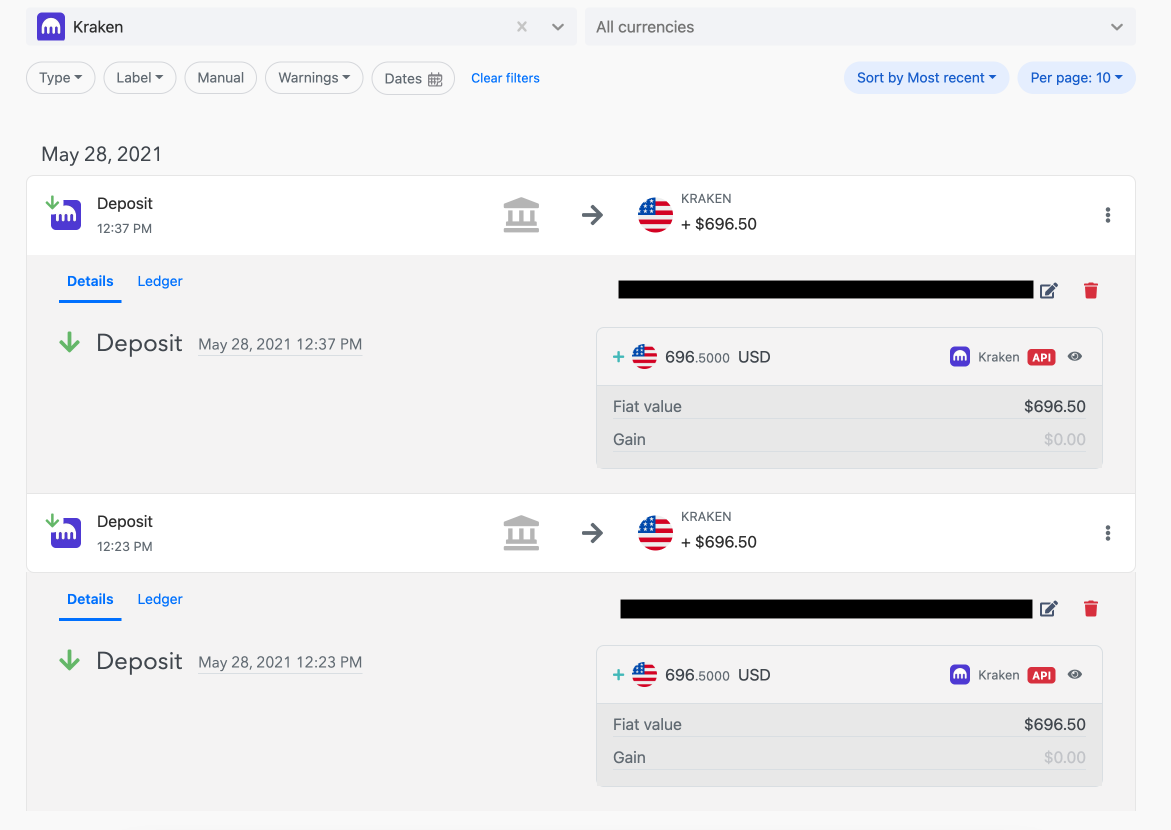Open the Type filter dropdown

(x=60, y=78)
